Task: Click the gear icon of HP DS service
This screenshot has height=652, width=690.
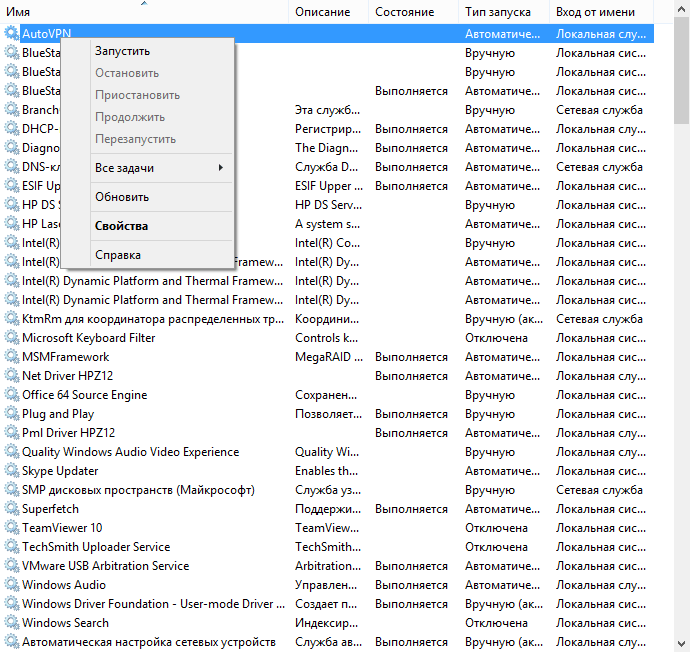Action: coord(11,205)
